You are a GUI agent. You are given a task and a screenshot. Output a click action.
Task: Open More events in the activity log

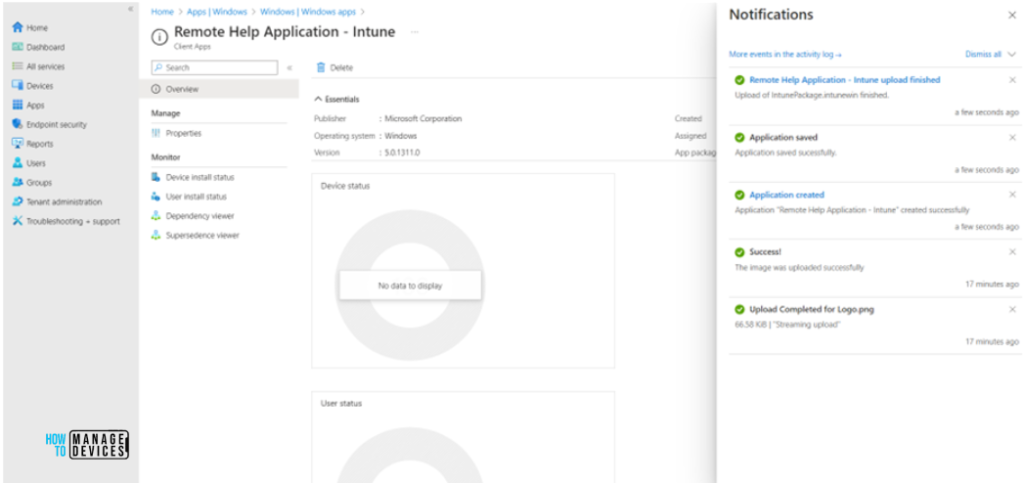pyautogui.click(x=785, y=55)
